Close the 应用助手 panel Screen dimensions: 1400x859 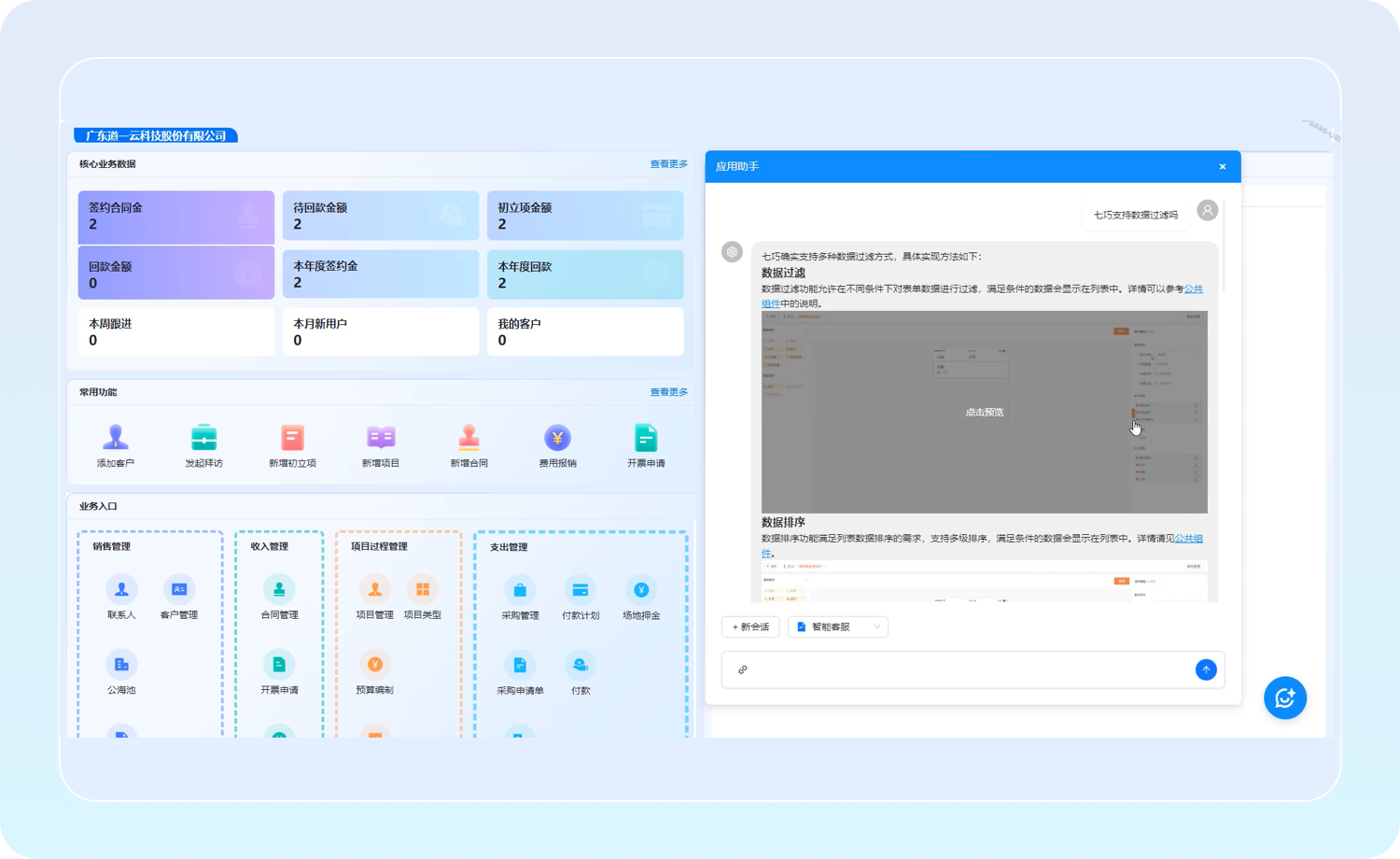[x=1223, y=166]
